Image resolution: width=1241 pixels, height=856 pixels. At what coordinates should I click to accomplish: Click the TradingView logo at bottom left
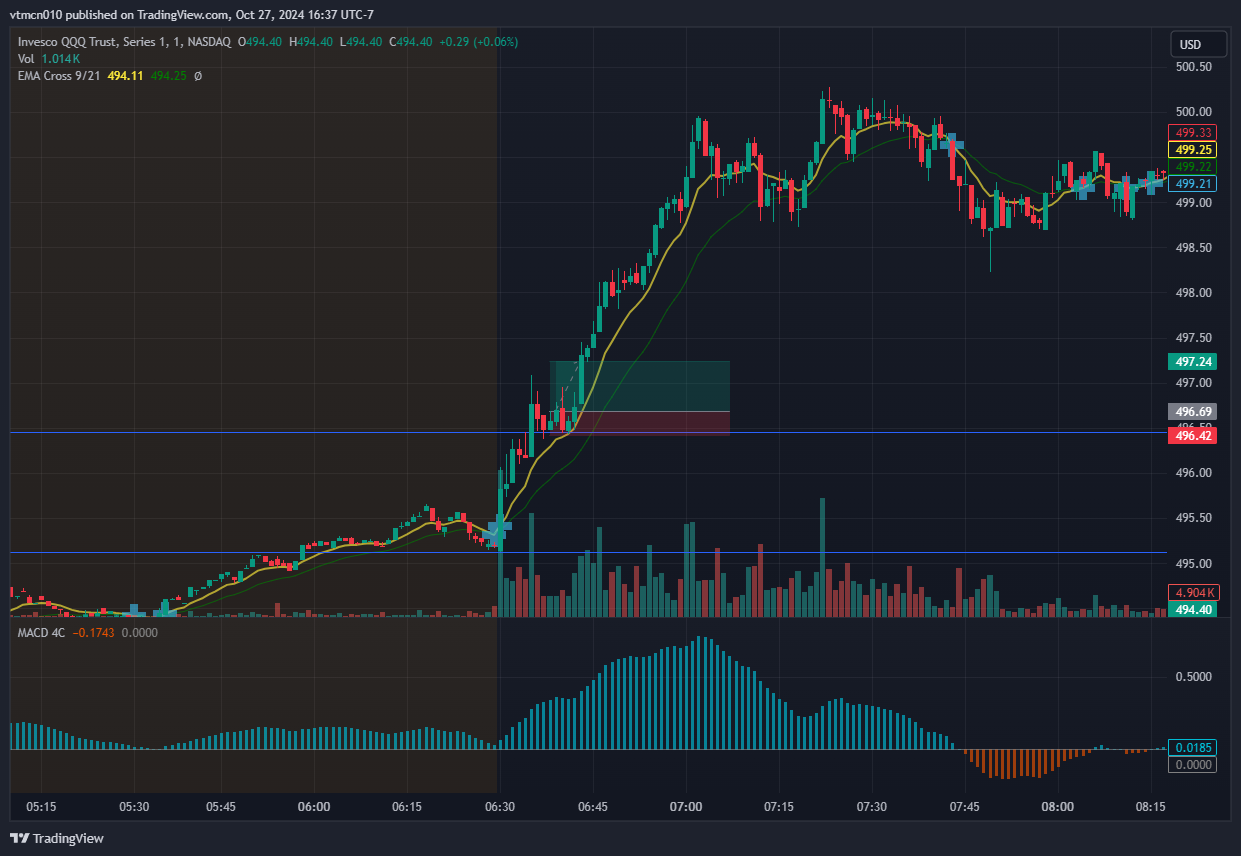(57, 838)
